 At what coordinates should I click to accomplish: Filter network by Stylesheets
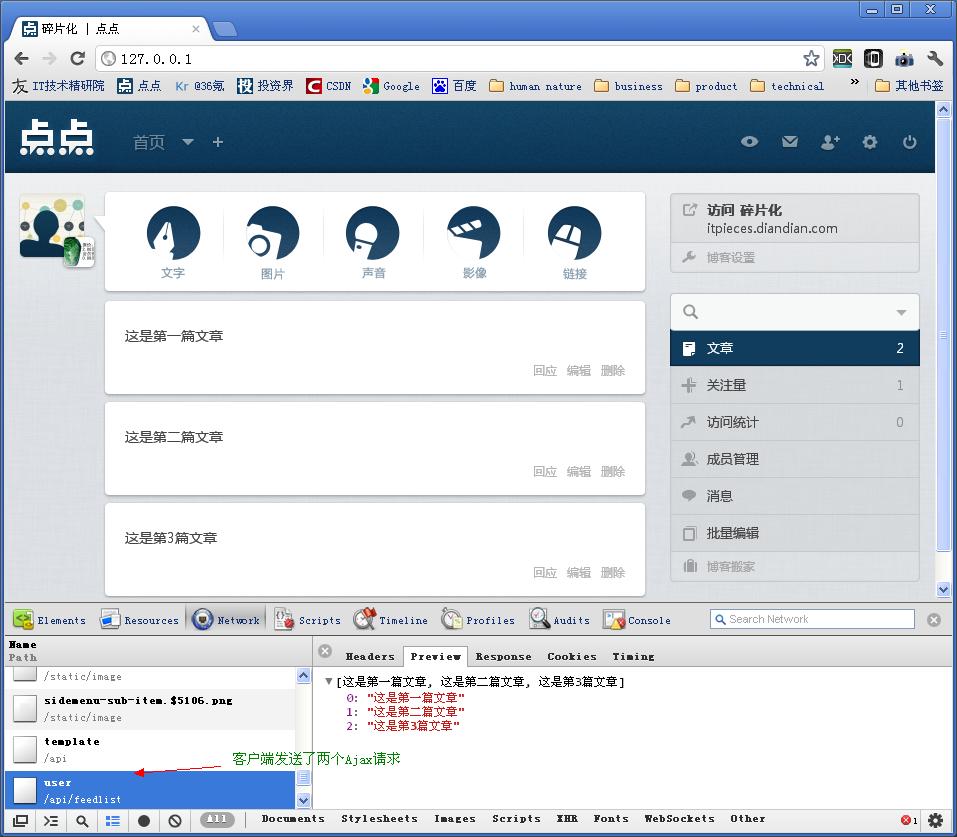click(379, 819)
